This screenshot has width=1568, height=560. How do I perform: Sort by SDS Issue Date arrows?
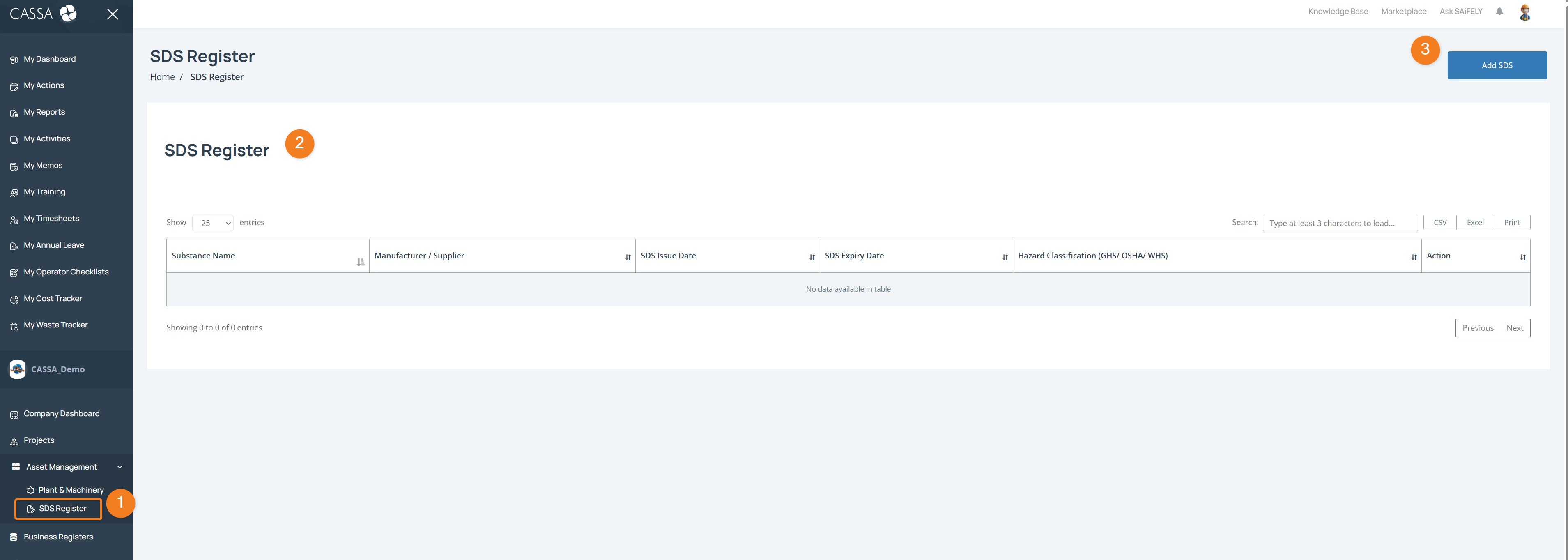click(812, 258)
